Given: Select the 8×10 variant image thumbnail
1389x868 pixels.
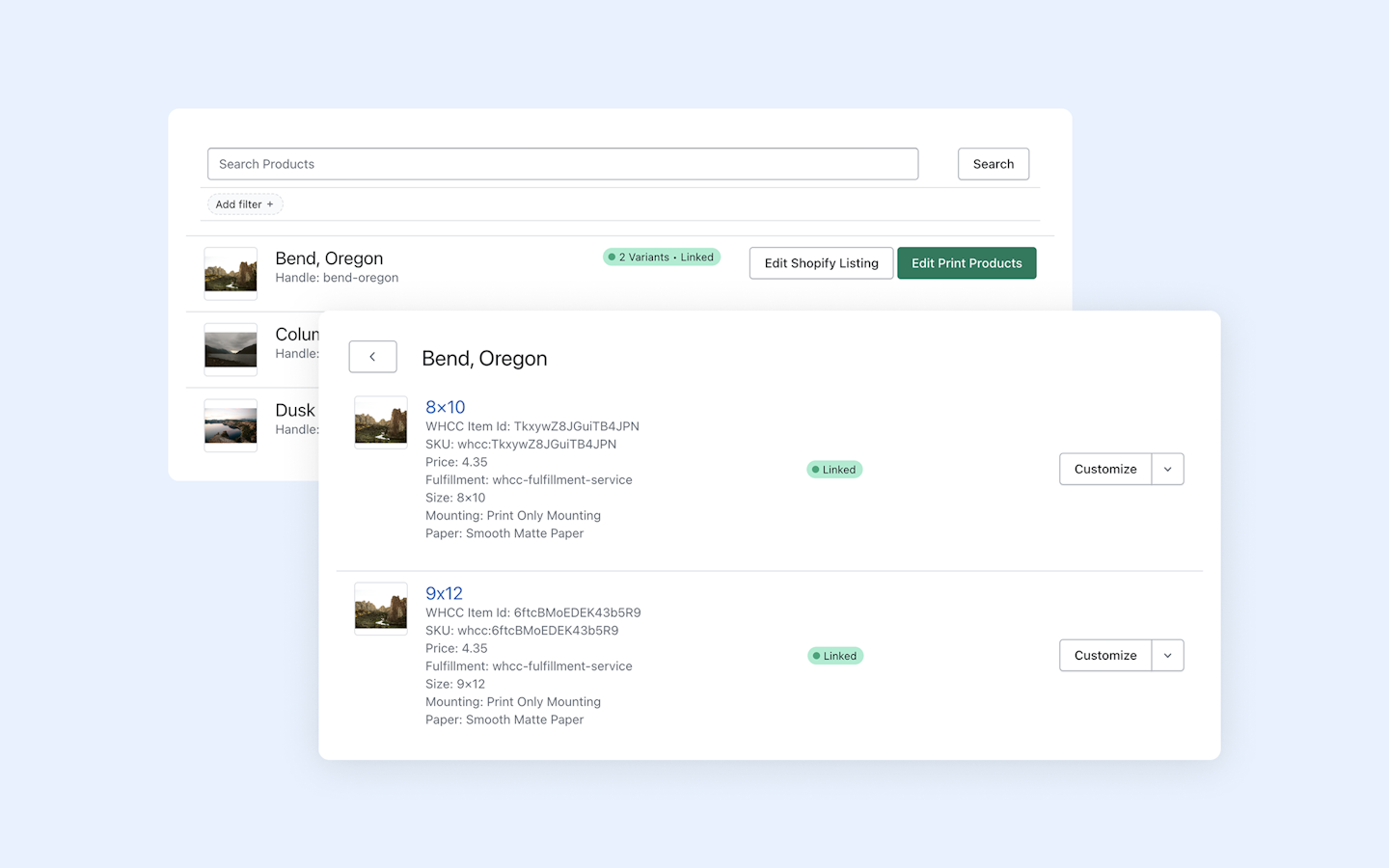Looking at the screenshot, I should pos(380,422).
